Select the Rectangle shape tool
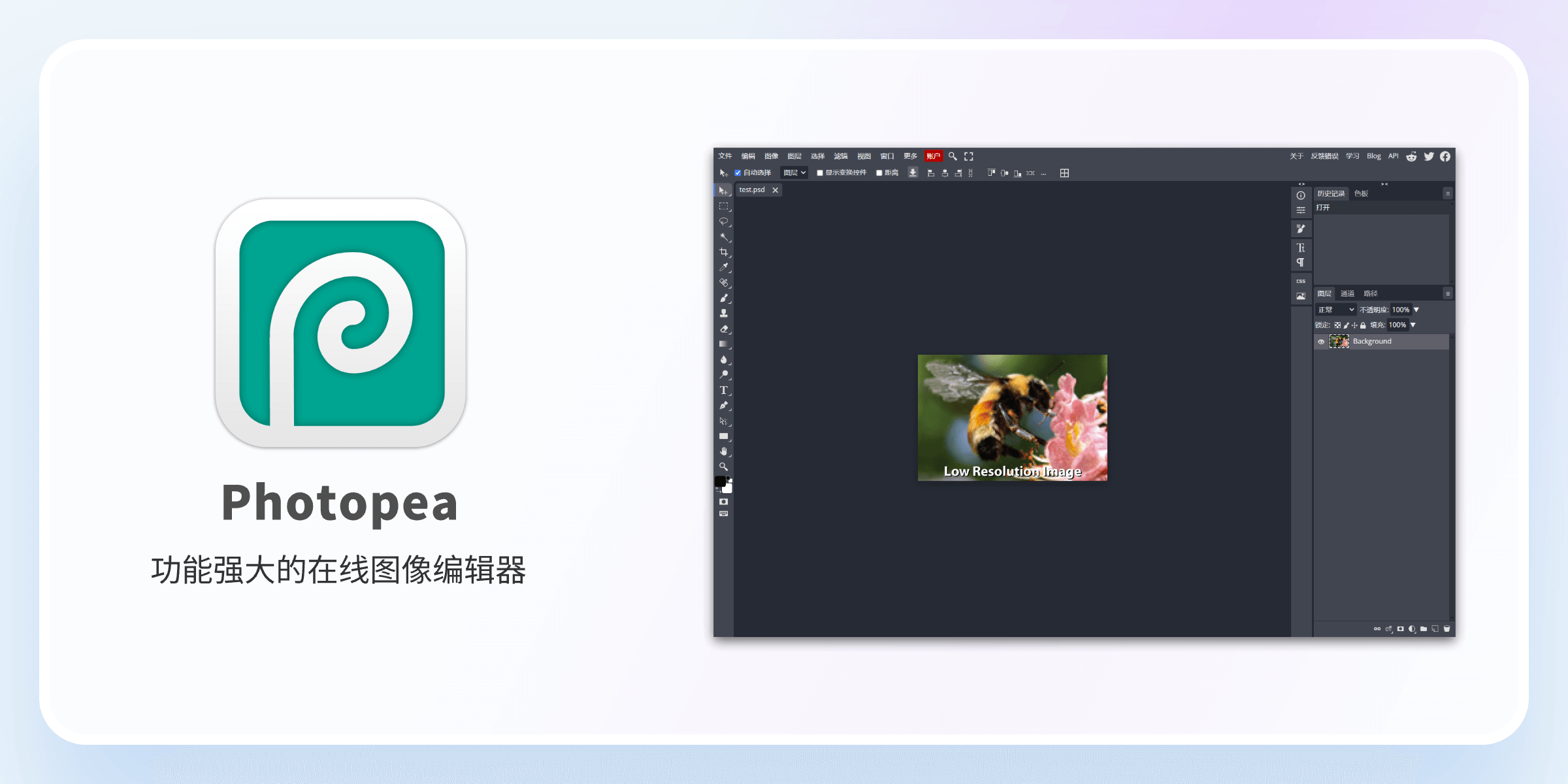The image size is (1568, 784). (x=723, y=436)
